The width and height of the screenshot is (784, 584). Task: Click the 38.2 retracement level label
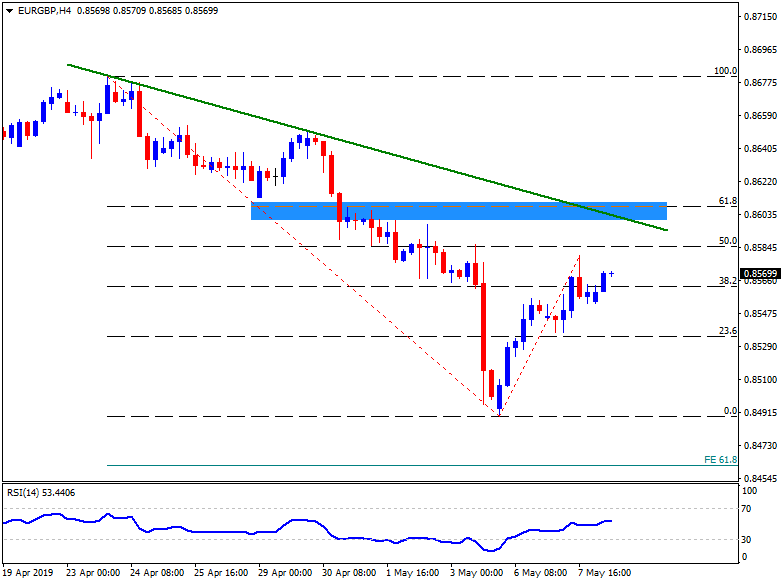click(728, 282)
